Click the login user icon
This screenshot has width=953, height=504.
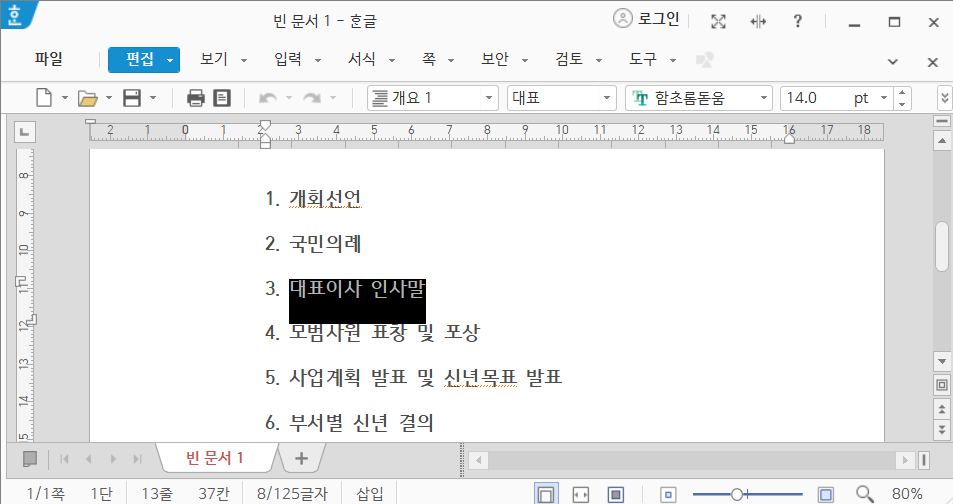coord(622,19)
